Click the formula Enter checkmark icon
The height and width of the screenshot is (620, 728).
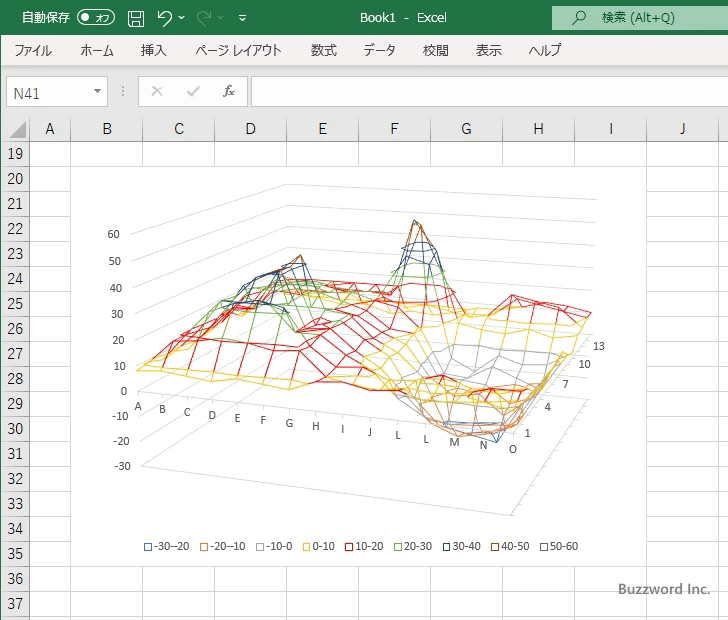coord(193,91)
